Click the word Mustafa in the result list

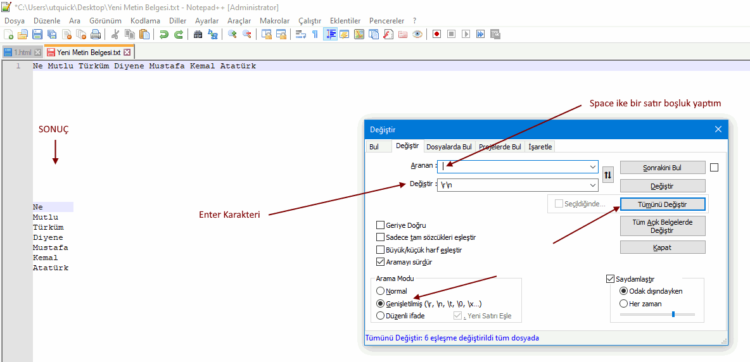coord(50,247)
